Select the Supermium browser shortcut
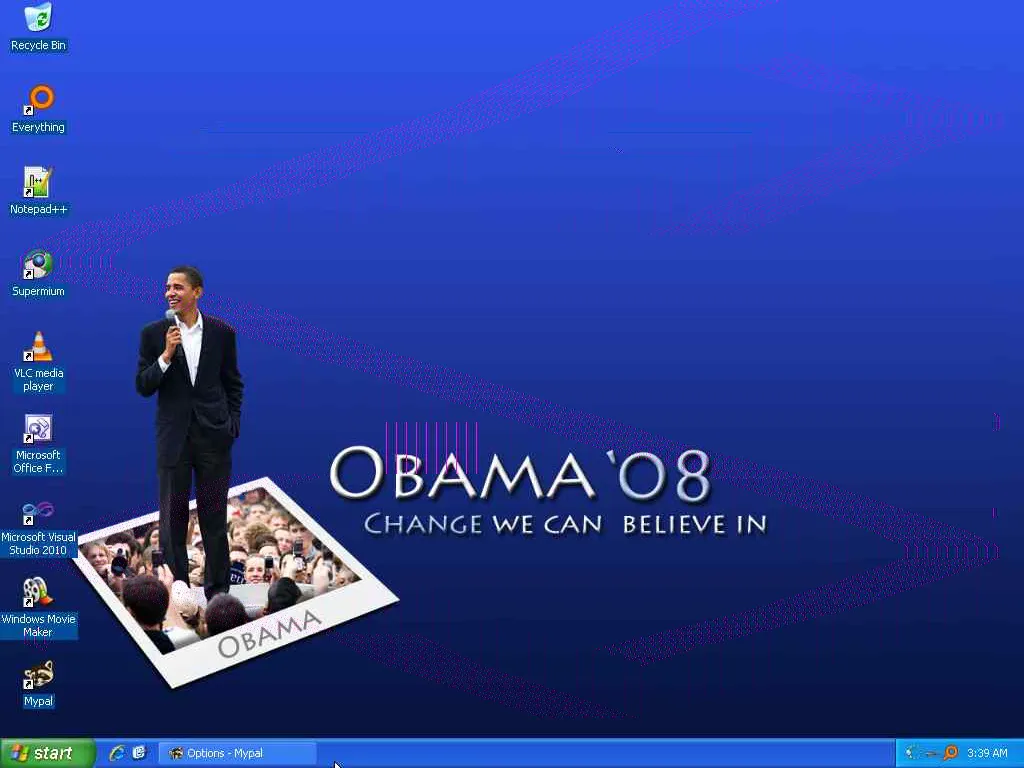This screenshot has width=1024, height=768. 38,273
